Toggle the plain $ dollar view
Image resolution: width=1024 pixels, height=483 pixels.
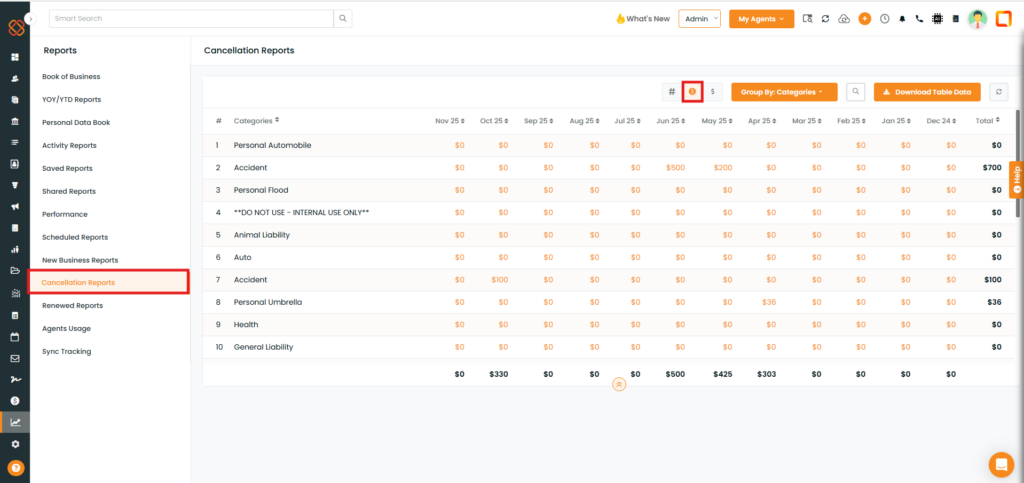point(713,92)
